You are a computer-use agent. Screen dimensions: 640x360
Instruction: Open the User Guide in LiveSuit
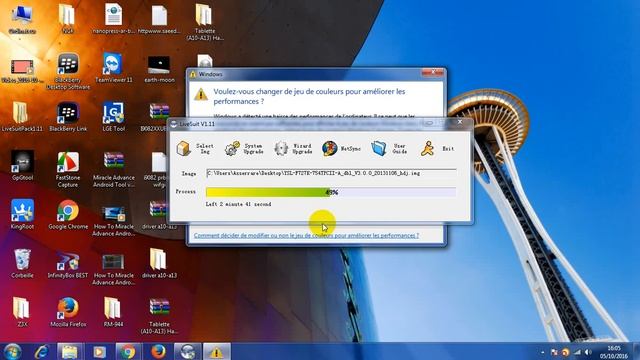coord(378,149)
